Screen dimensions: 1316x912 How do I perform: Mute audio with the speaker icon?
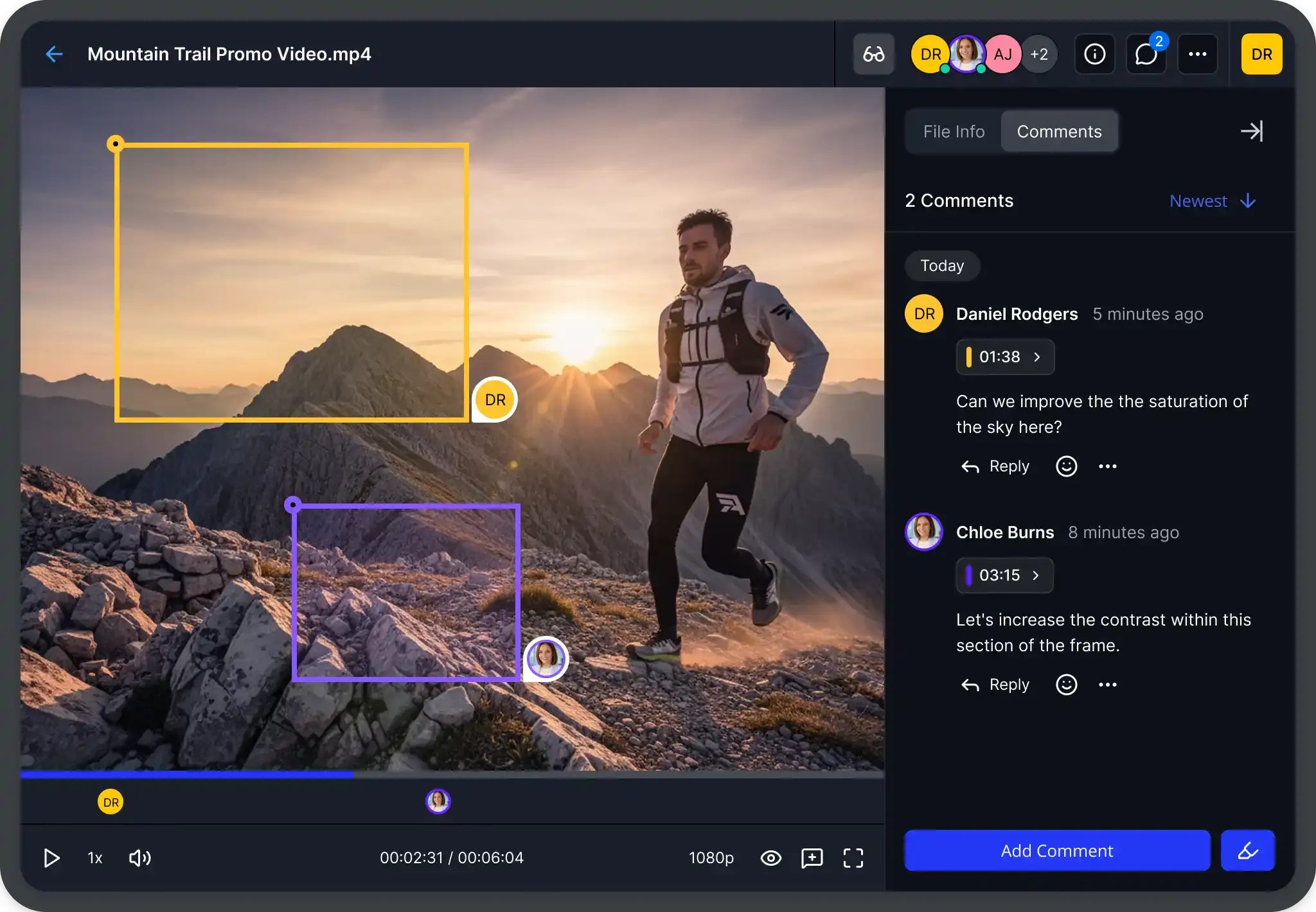[140, 857]
